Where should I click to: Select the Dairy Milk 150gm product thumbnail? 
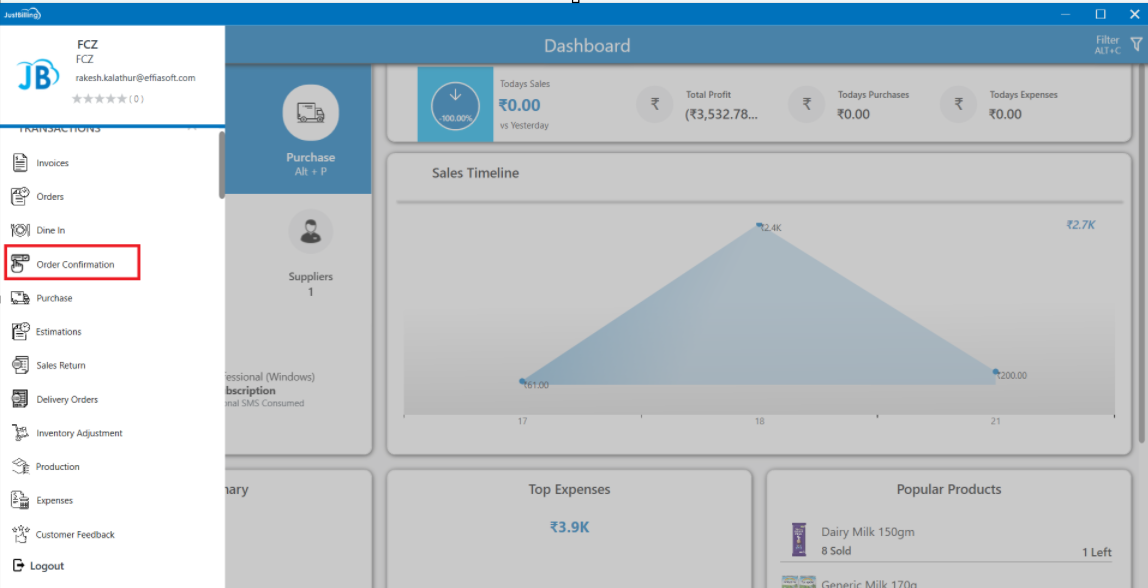[x=799, y=540]
